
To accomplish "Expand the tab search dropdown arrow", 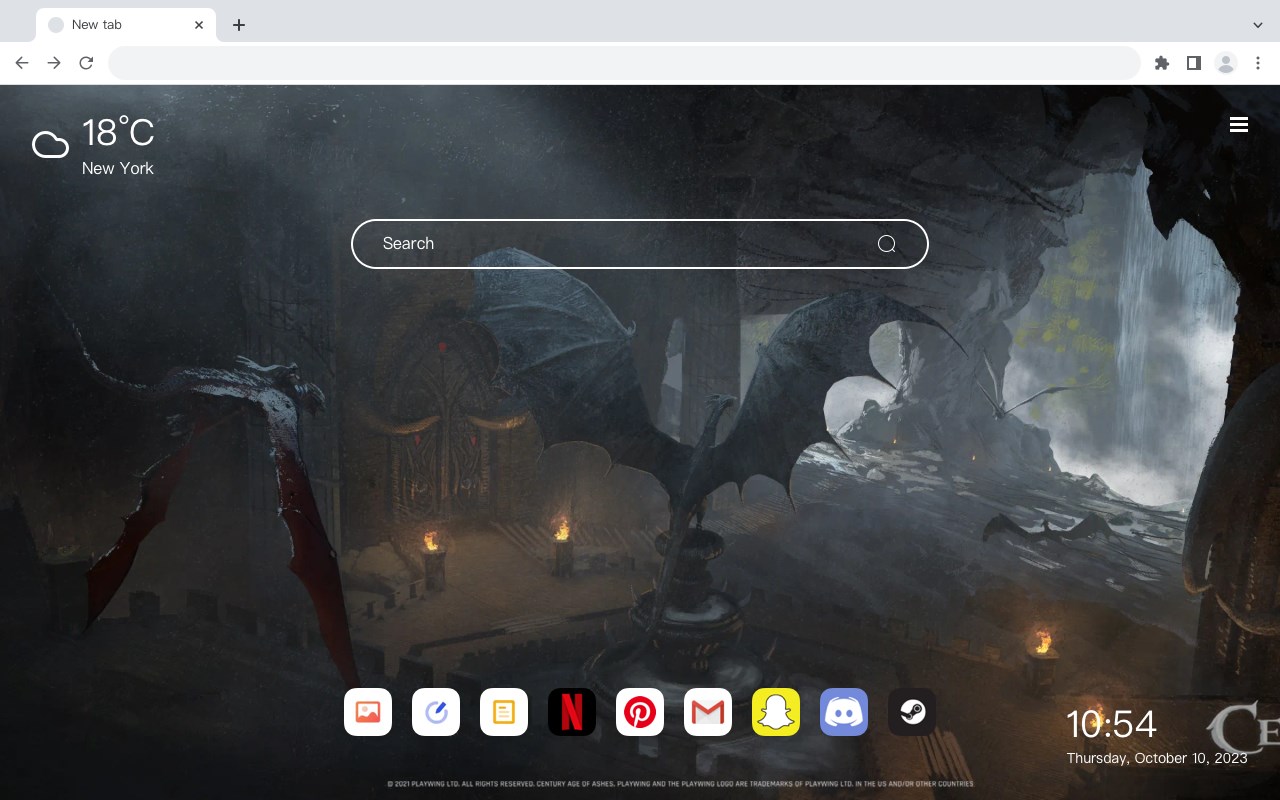I will (x=1258, y=25).
